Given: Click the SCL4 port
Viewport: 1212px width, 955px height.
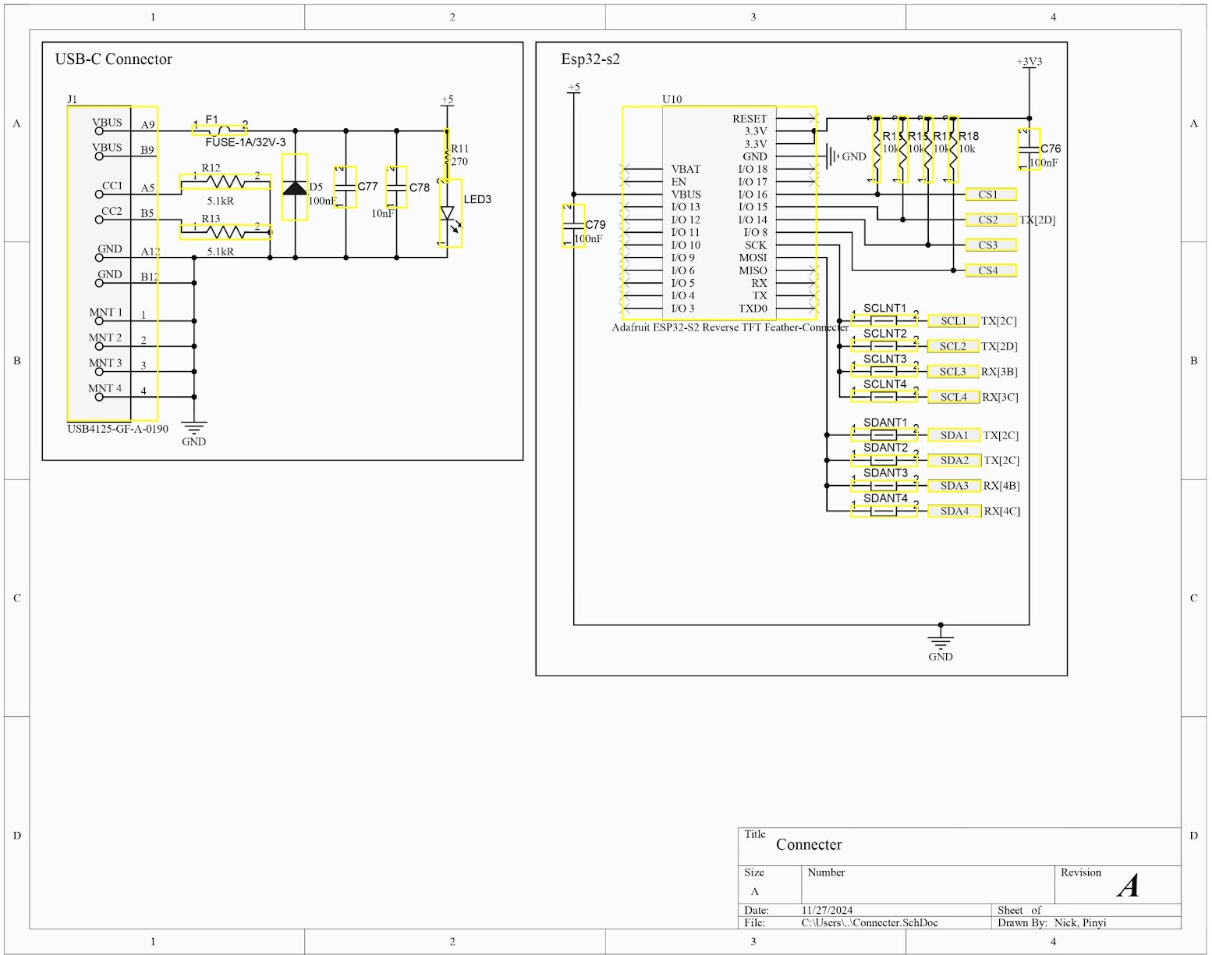Looking at the screenshot, I should tap(954, 397).
